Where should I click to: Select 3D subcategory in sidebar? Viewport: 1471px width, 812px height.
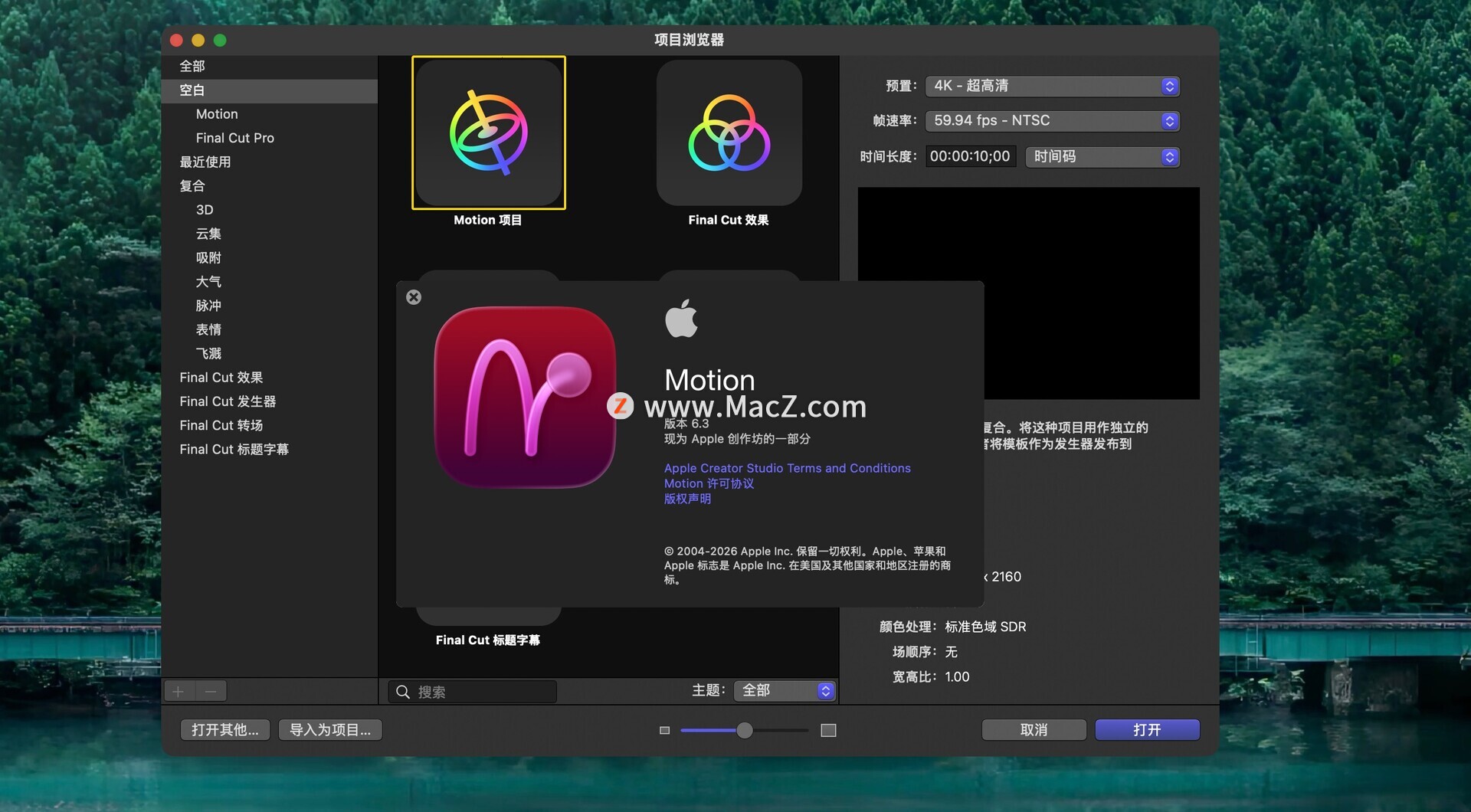tap(270, 210)
